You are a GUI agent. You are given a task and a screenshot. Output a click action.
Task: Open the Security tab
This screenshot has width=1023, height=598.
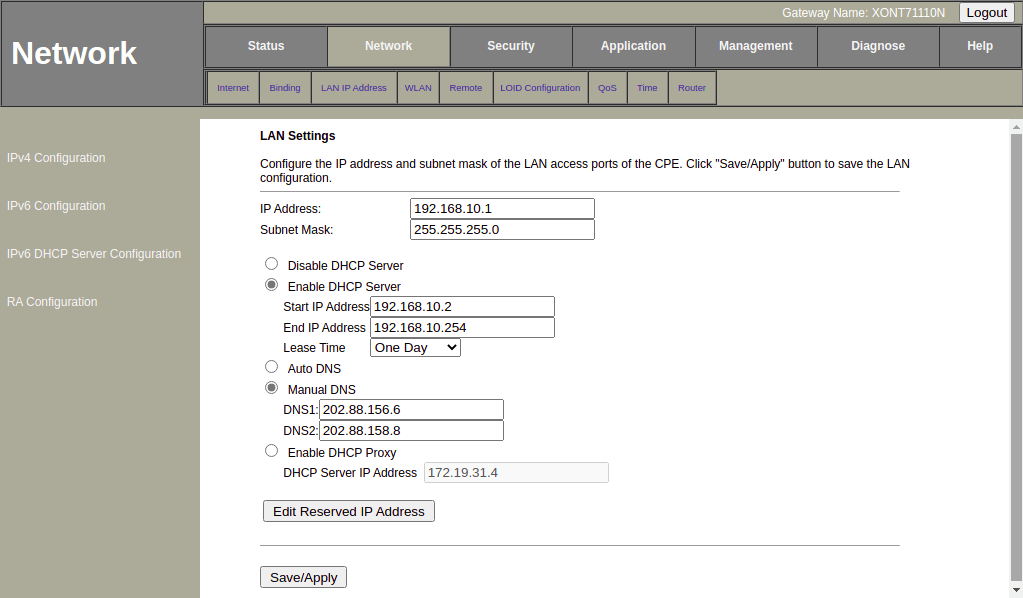511,46
